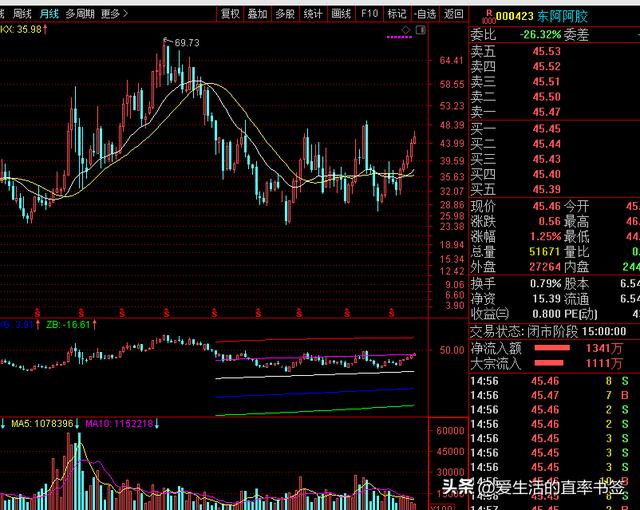Image resolution: width=640 pixels, height=510 pixels.
Task: Switch to the 周线 weekly chart tab
Action: click(17, 14)
